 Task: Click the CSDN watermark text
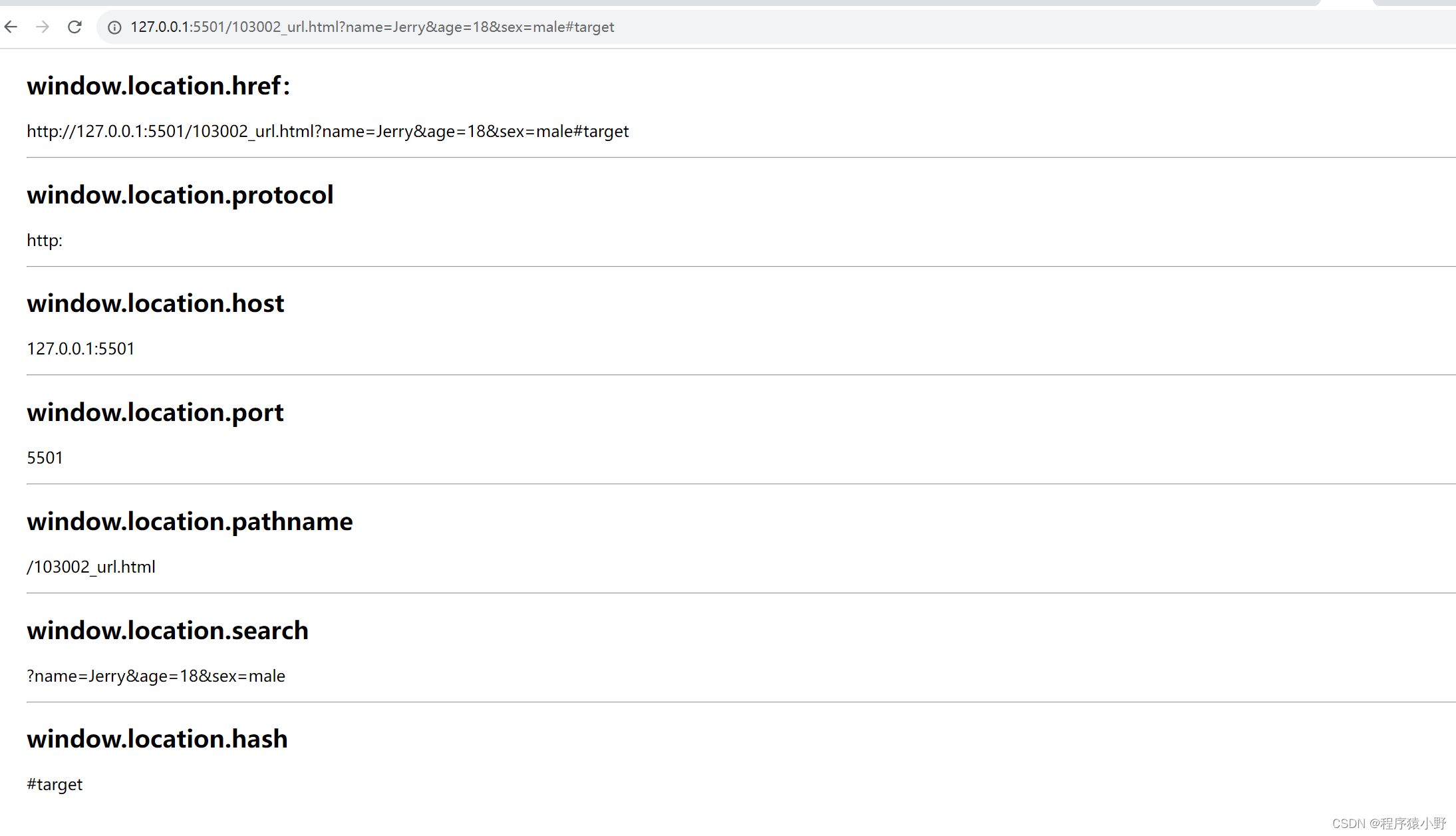click(1389, 823)
